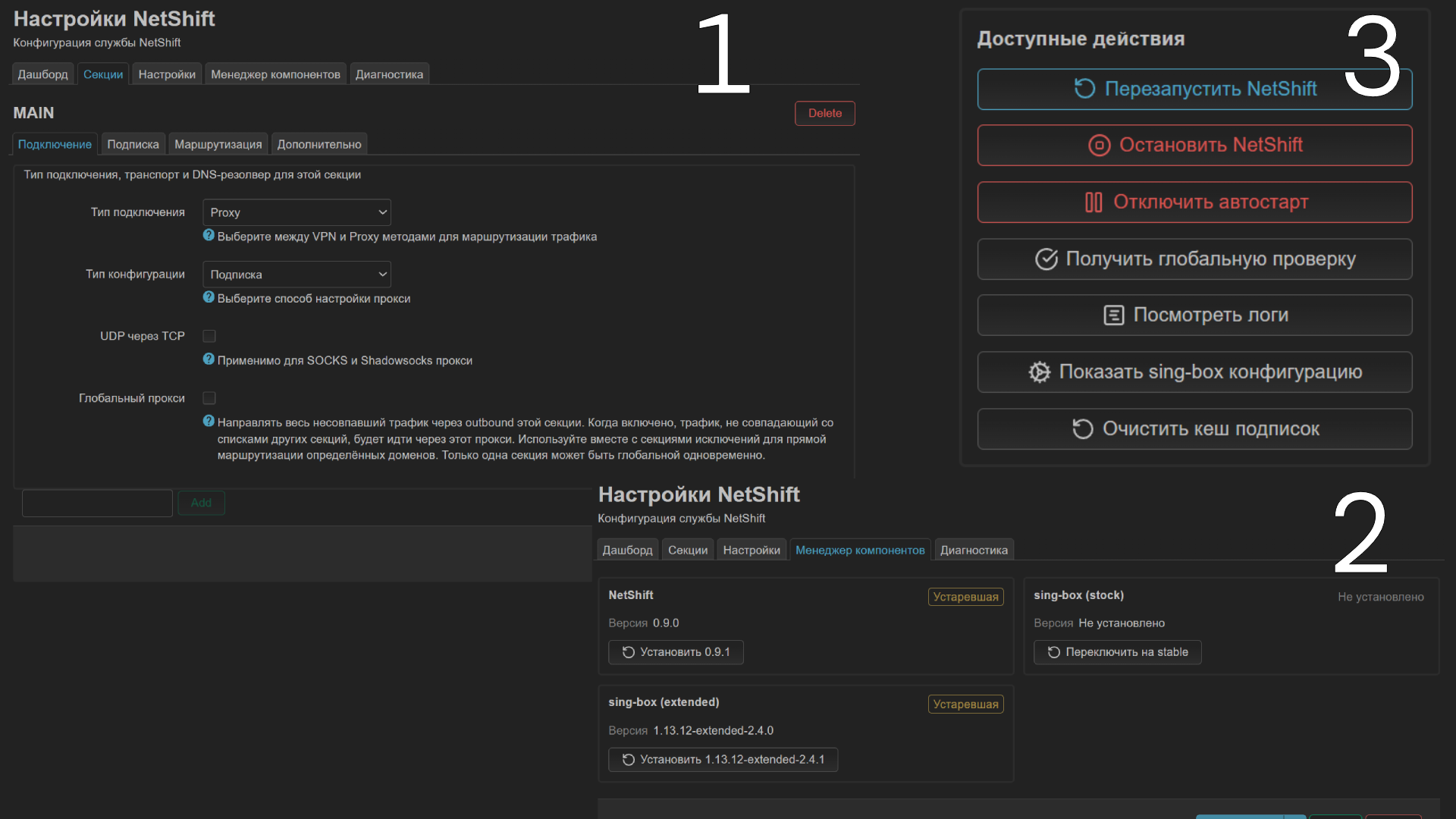Click version text 1.13.12-extended-2.4.0
The image size is (1456, 819).
(x=713, y=731)
